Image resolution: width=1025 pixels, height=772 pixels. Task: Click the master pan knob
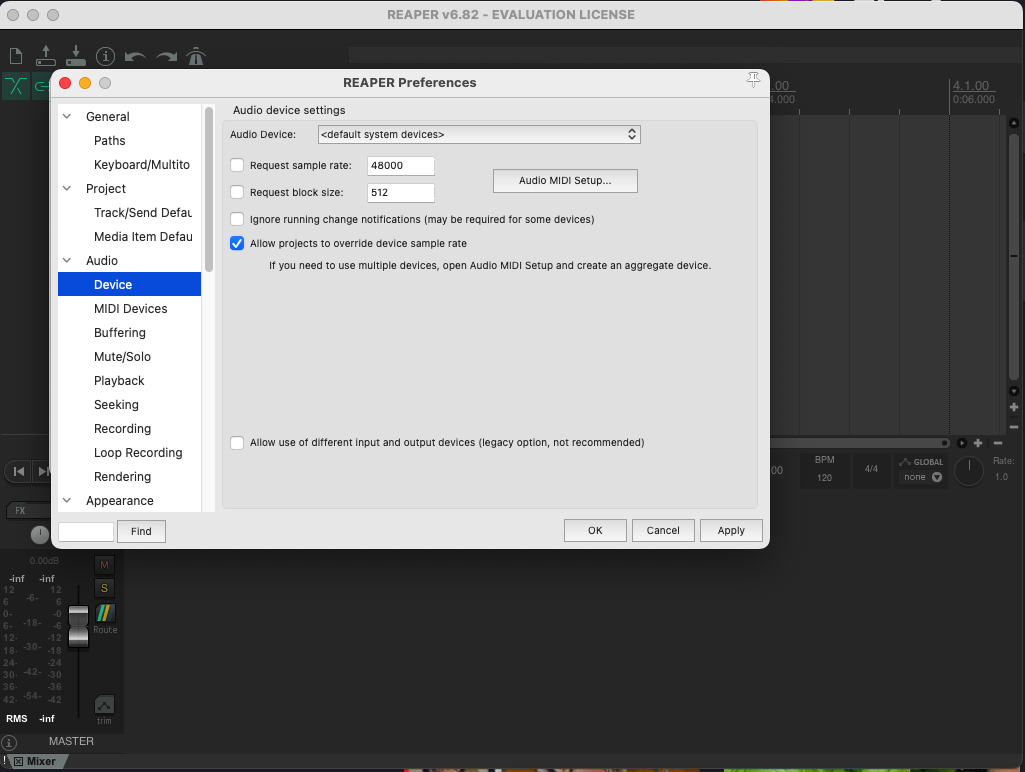(40, 534)
